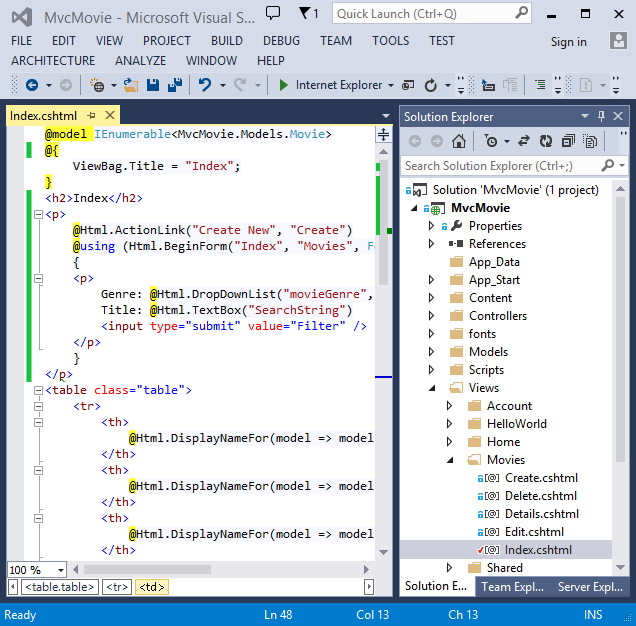Expand the Models folder

(x=431, y=352)
